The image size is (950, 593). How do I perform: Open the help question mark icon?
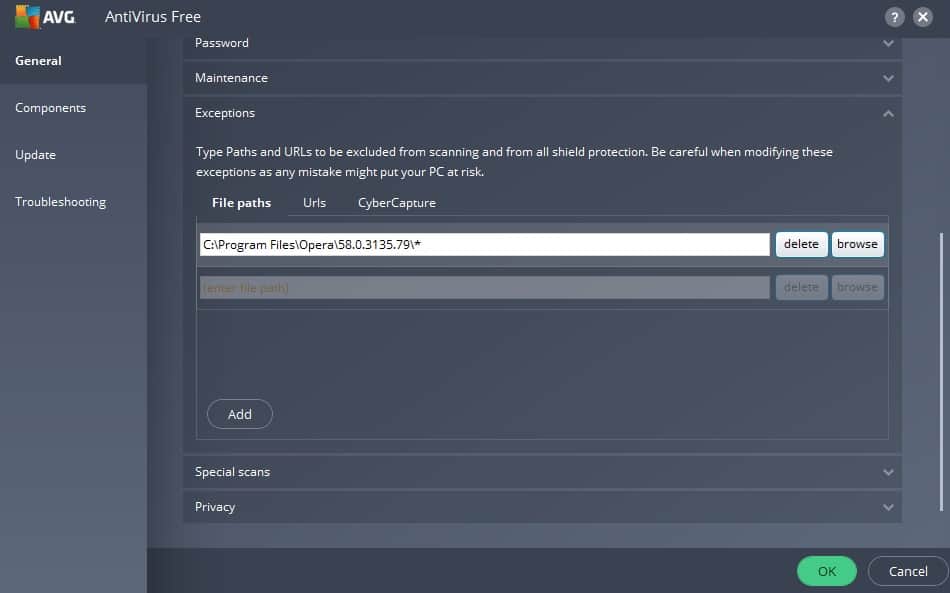pyautogui.click(x=894, y=17)
